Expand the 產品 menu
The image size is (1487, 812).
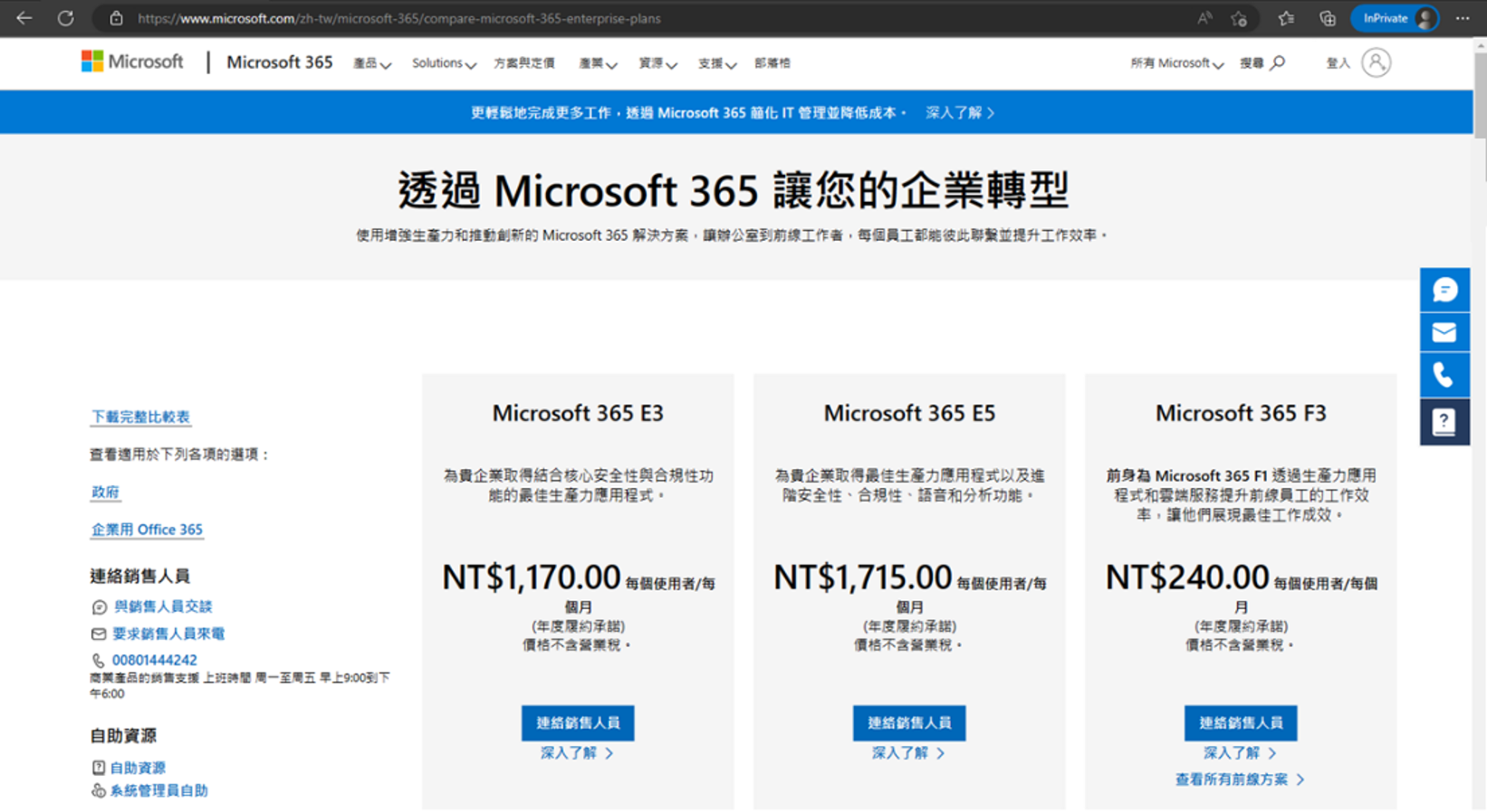(371, 63)
